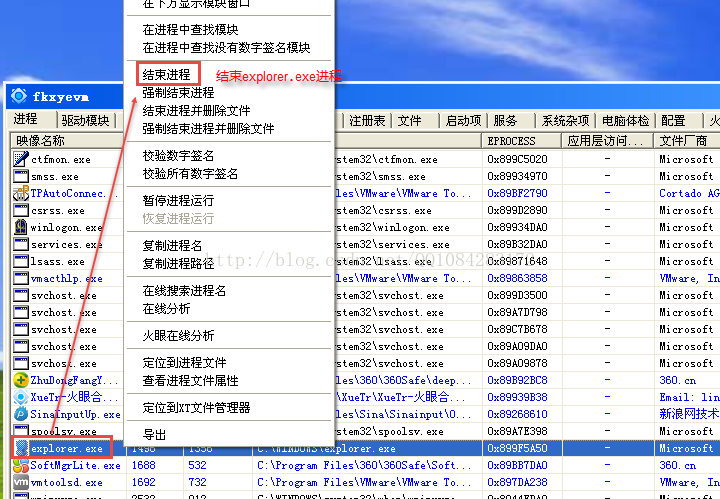Click the services.exe process icon
The width and height of the screenshot is (720, 499).
coord(21,244)
